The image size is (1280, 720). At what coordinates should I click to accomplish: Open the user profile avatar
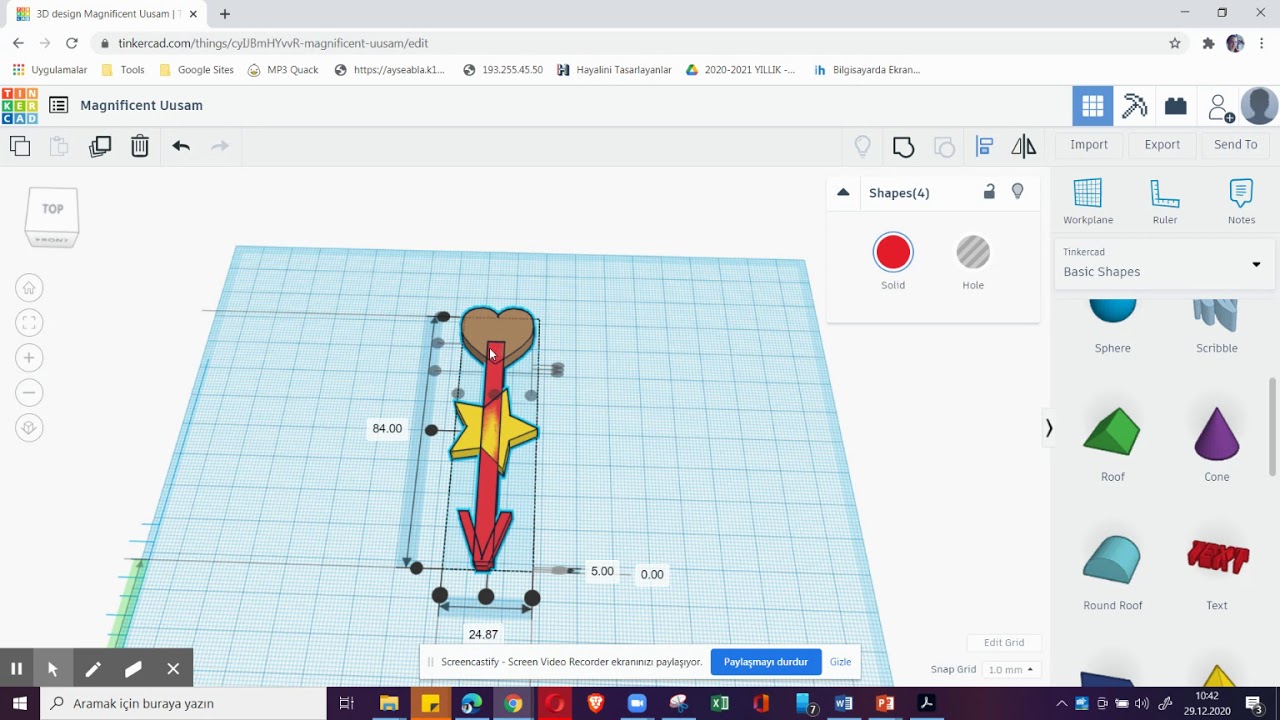pyautogui.click(x=1259, y=105)
